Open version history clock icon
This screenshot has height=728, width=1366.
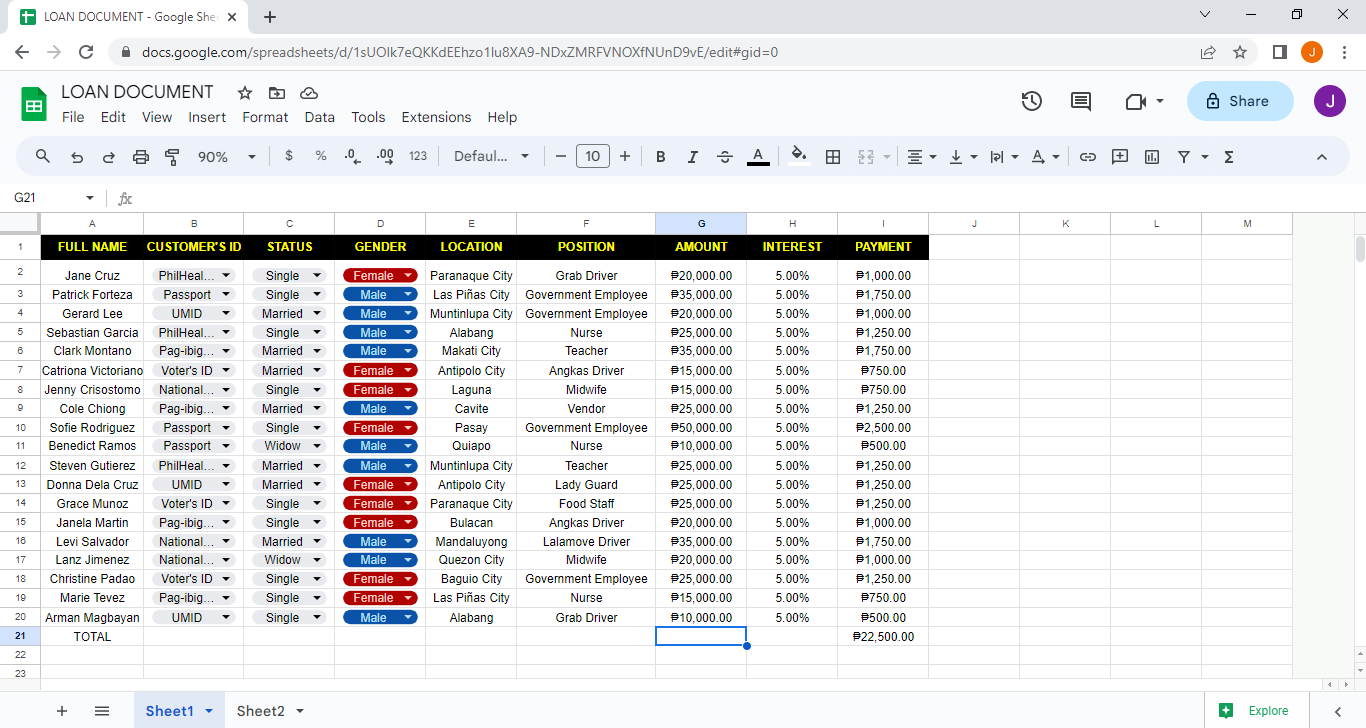[x=1032, y=101]
